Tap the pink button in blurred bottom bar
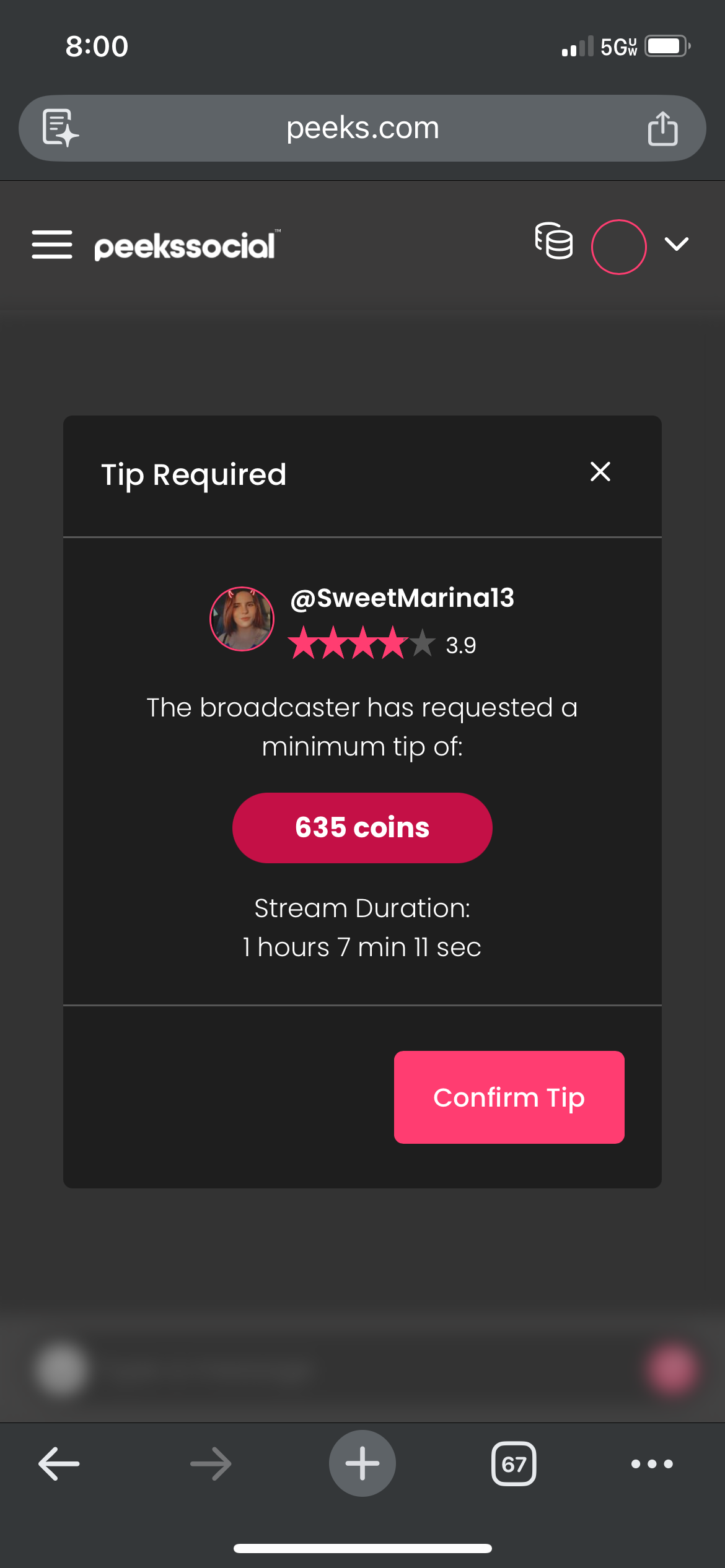 pyautogui.click(x=672, y=1370)
